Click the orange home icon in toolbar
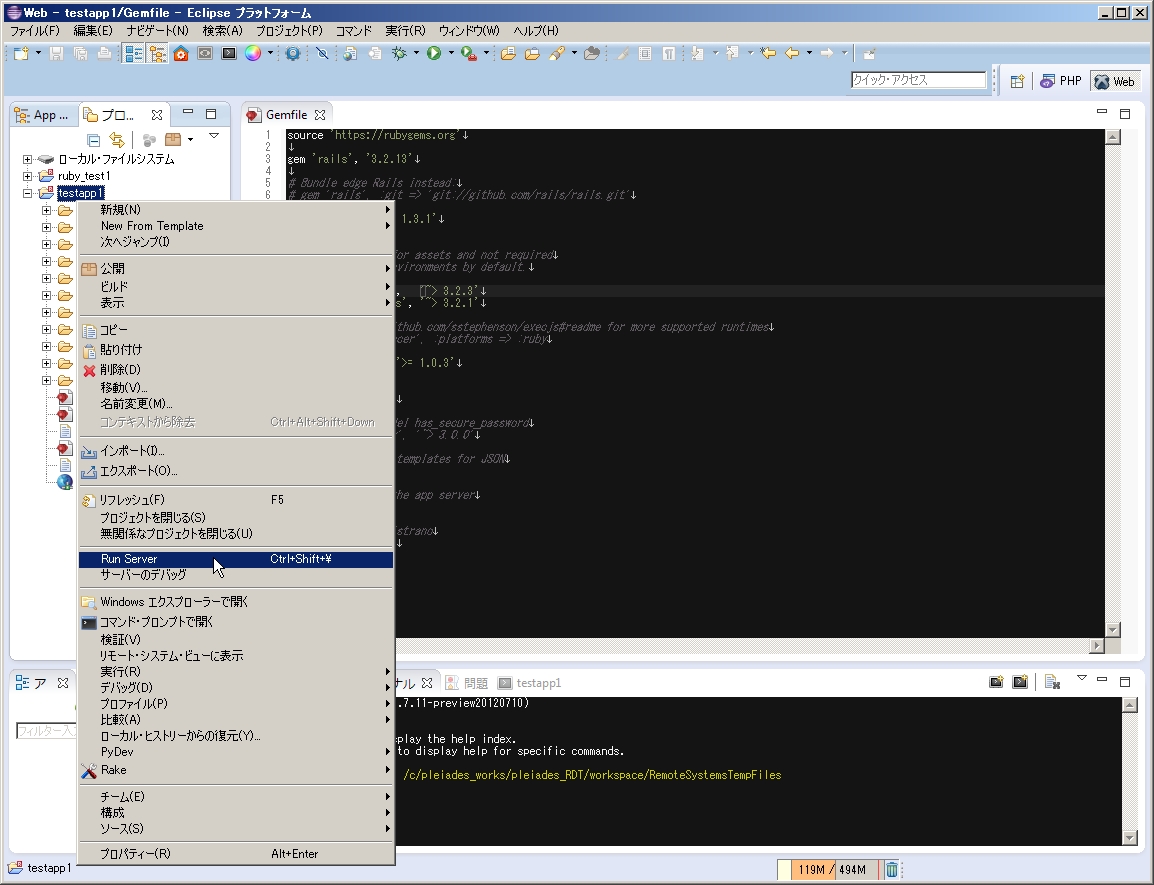Image resolution: width=1154 pixels, height=885 pixels. pos(181,53)
